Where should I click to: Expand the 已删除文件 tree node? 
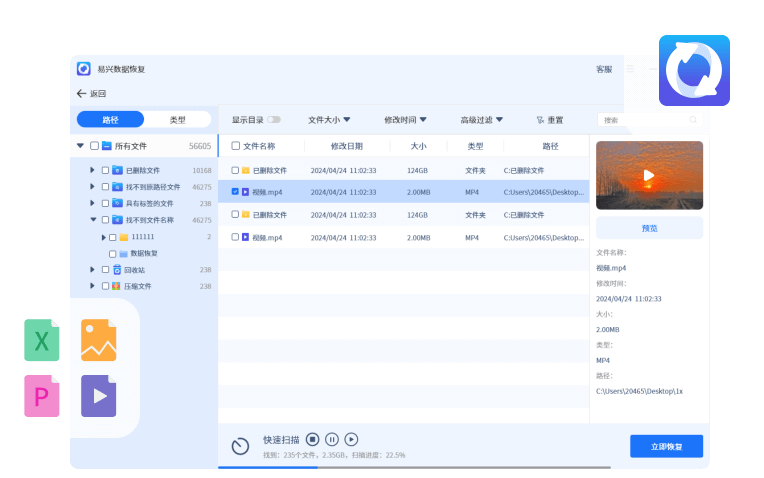92,170
